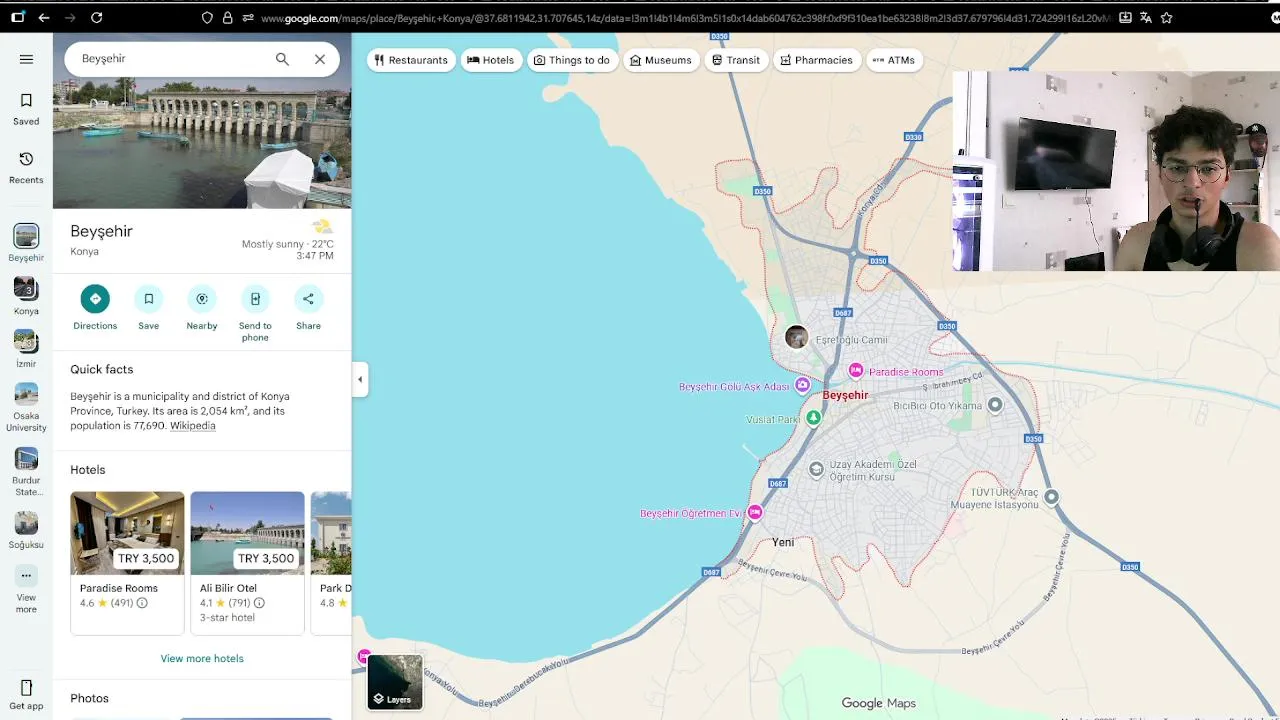Click browser back arrow
This screenshot has height=720, width=1280.
point(44,17)
